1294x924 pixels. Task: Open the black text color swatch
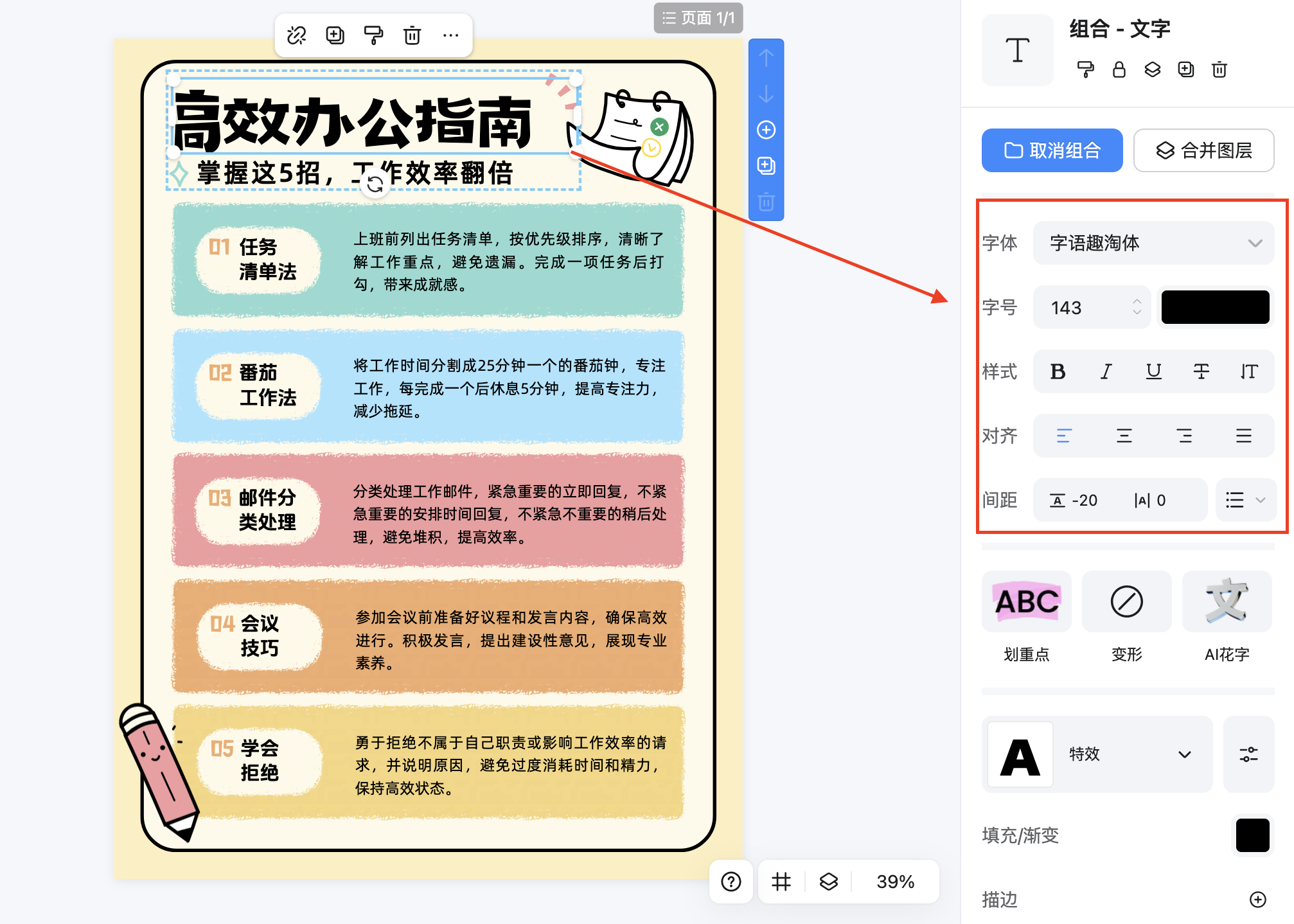tap(1214, 307)
